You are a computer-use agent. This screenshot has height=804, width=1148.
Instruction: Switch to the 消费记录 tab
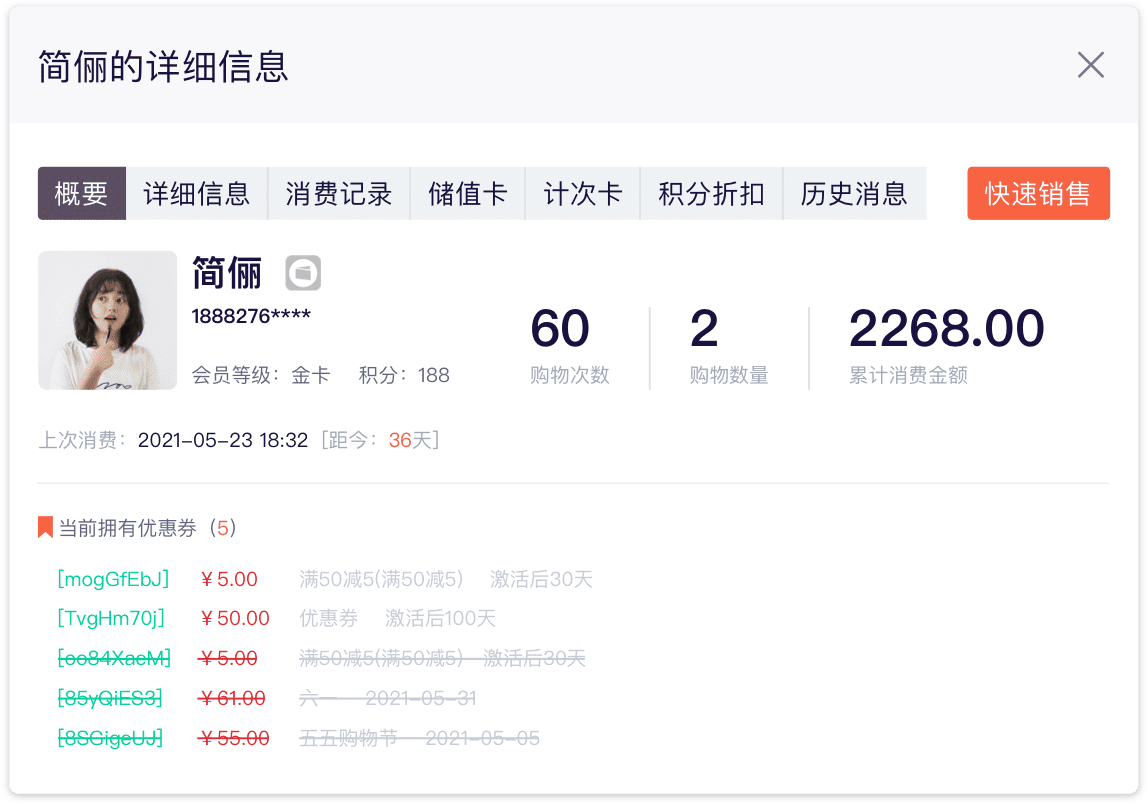coord(339,193)
